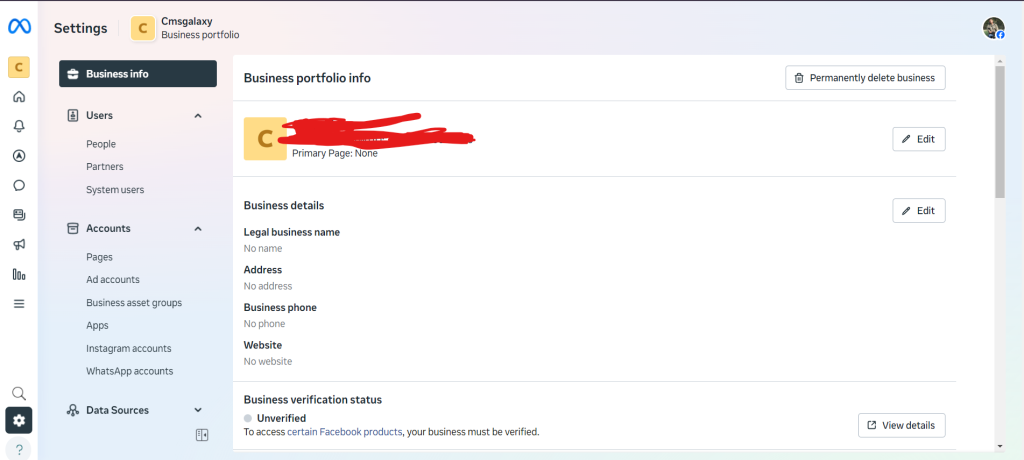
Task: Open the Insights bar chart icon
Action: [x=19, y=274]
